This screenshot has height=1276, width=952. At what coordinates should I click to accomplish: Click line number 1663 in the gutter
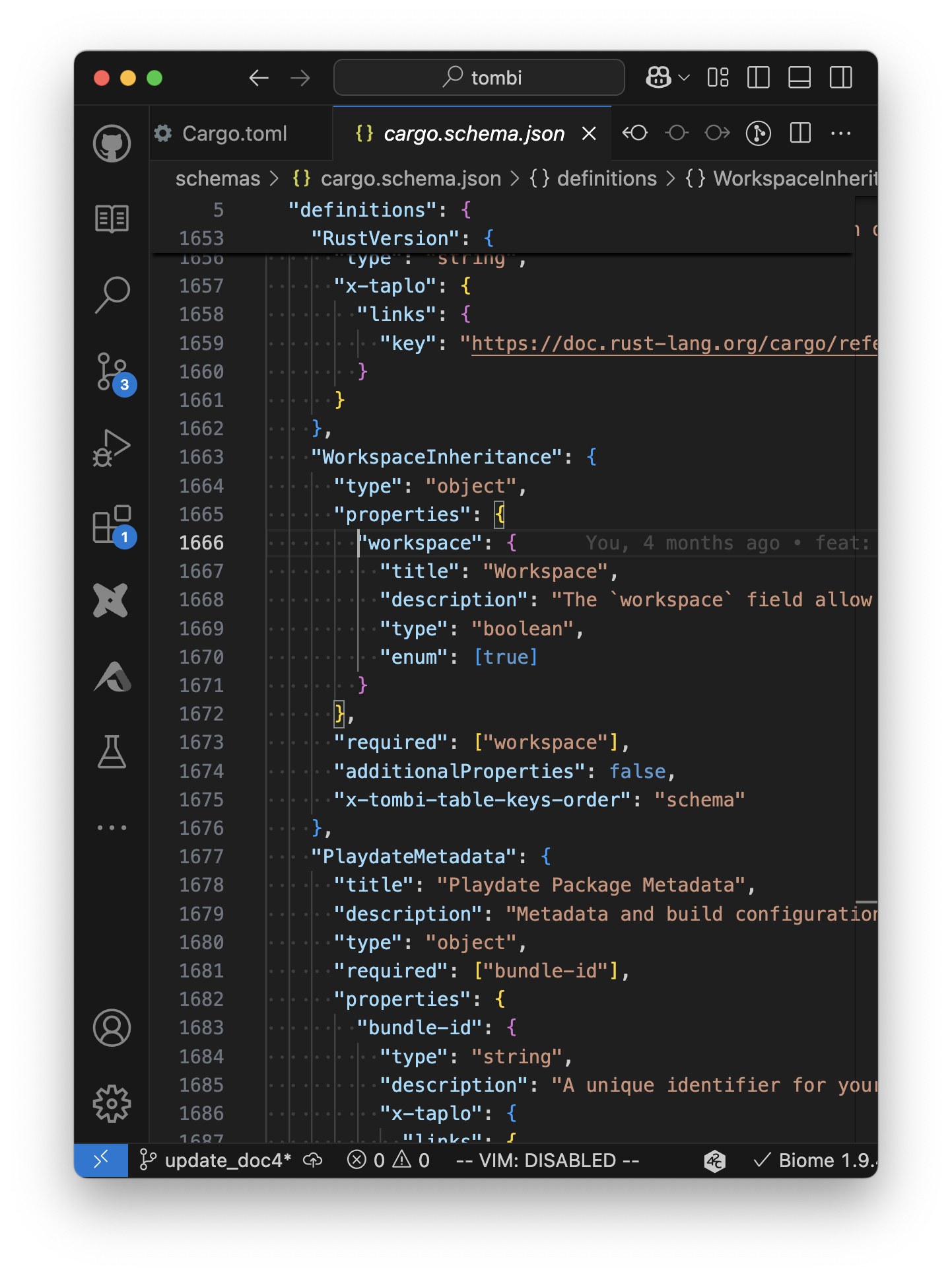click(201, 457)
